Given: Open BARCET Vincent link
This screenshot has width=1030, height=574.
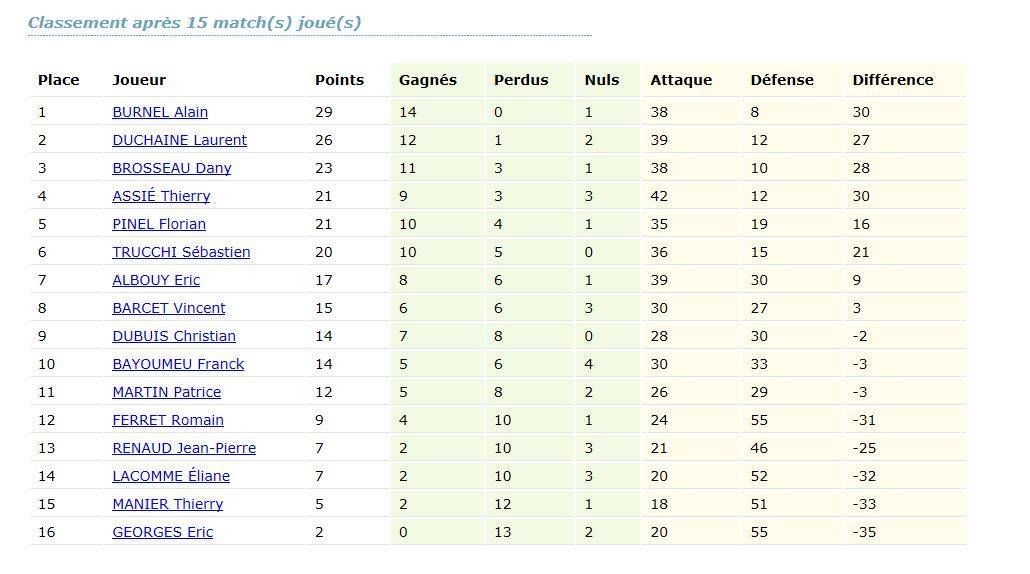Looking at the screenshot, I should 168,308.
